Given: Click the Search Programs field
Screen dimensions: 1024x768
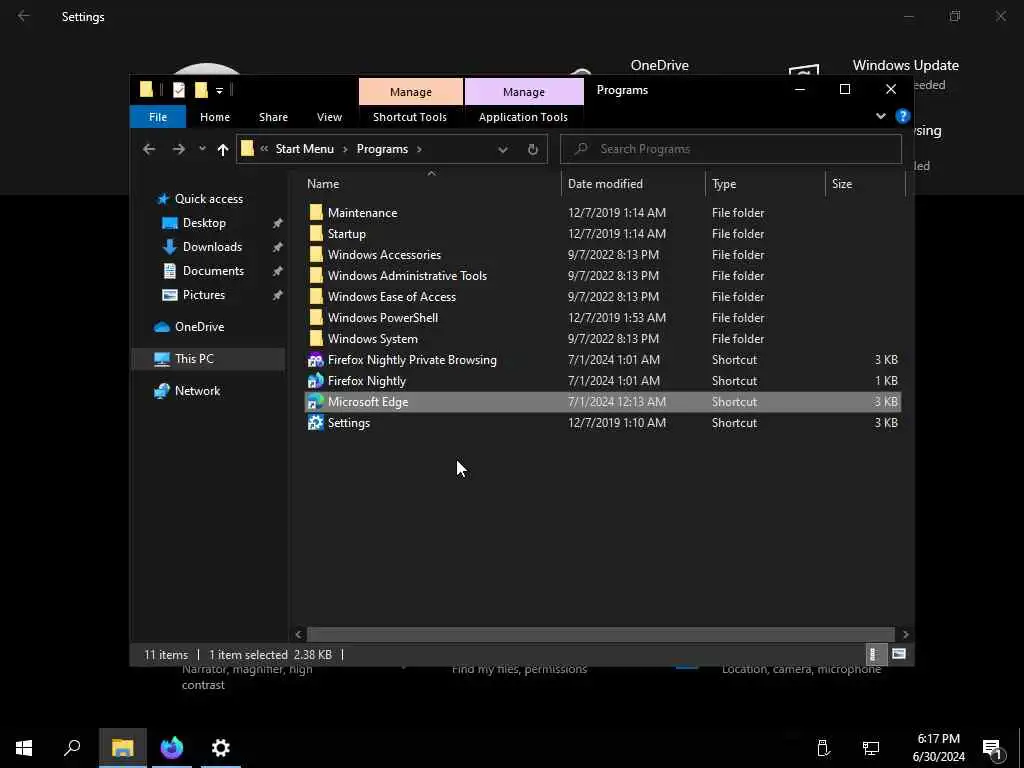Looking at the screenshot, I should tap(731, 149).
